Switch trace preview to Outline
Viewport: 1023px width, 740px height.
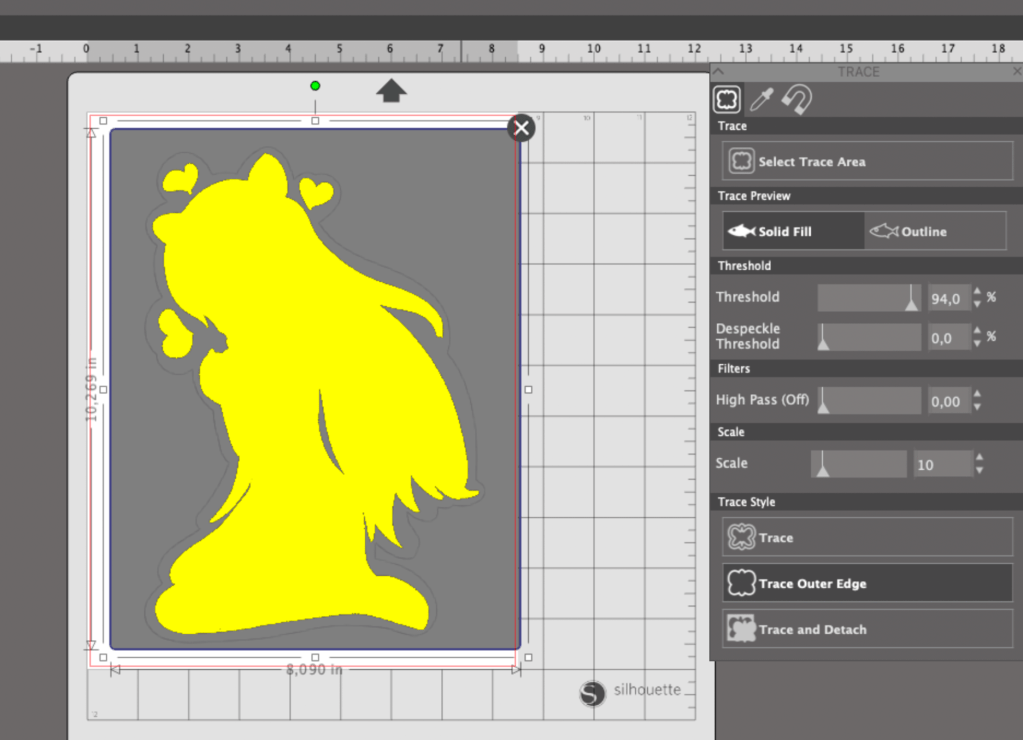click(935, 231)
